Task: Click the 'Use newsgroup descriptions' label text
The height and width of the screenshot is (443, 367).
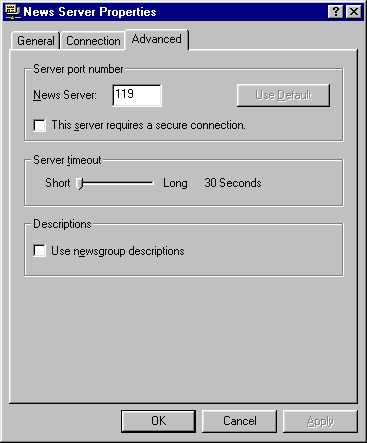Action: point(118,251)
